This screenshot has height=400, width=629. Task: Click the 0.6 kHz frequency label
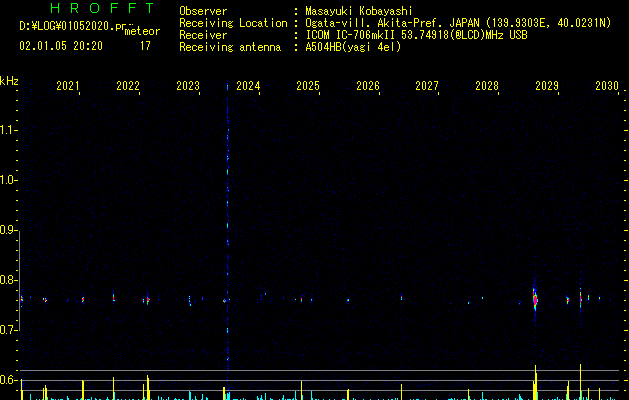pyautogui.click(x=8, y=380)
